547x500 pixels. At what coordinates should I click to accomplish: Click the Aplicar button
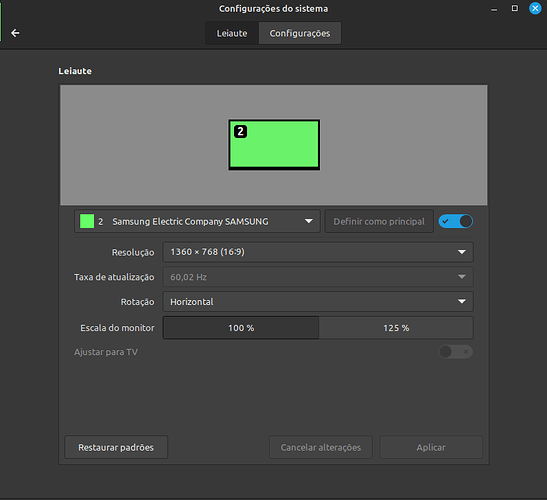coord(431,447)
